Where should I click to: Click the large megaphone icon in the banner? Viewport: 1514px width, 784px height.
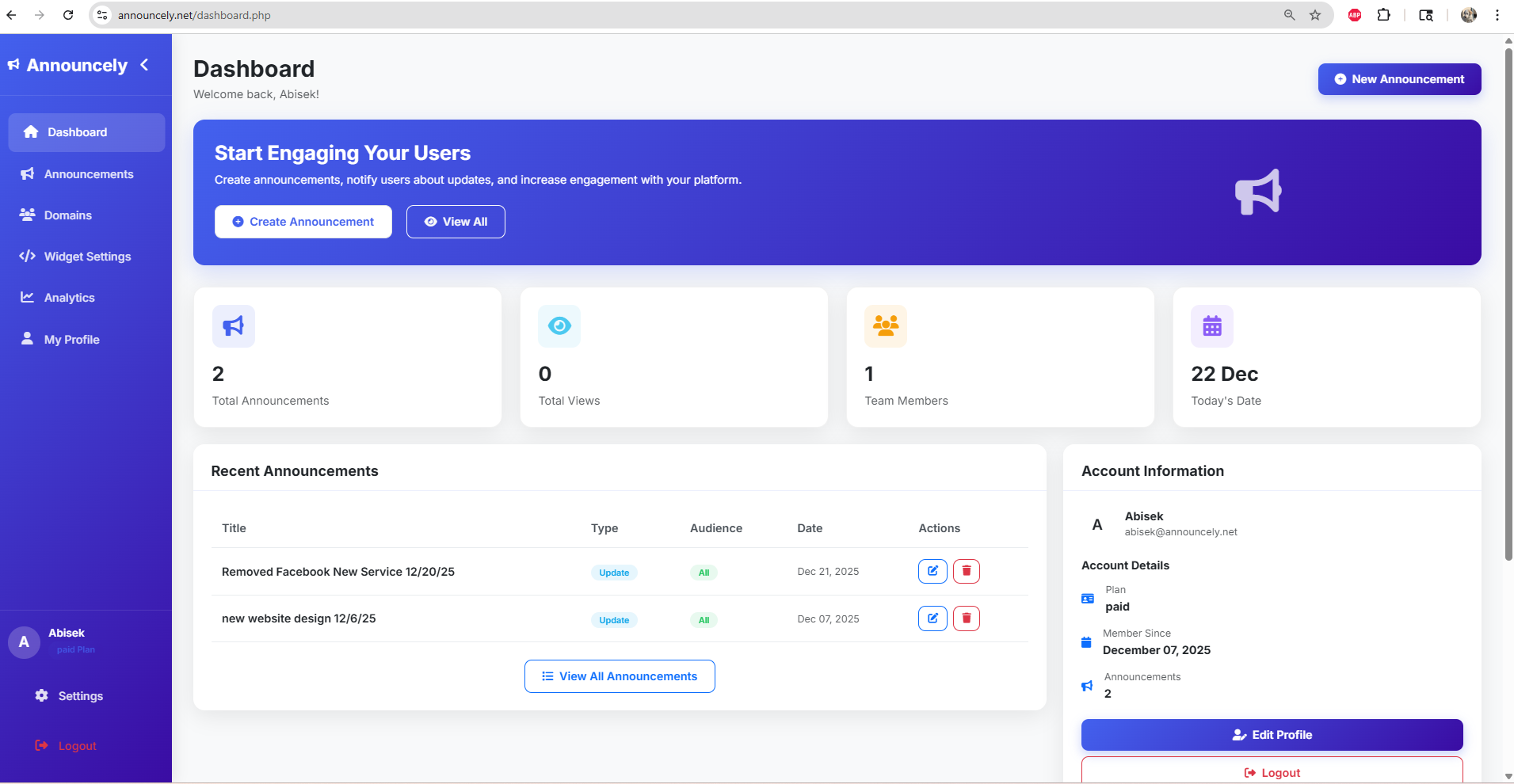point(1258,192)
